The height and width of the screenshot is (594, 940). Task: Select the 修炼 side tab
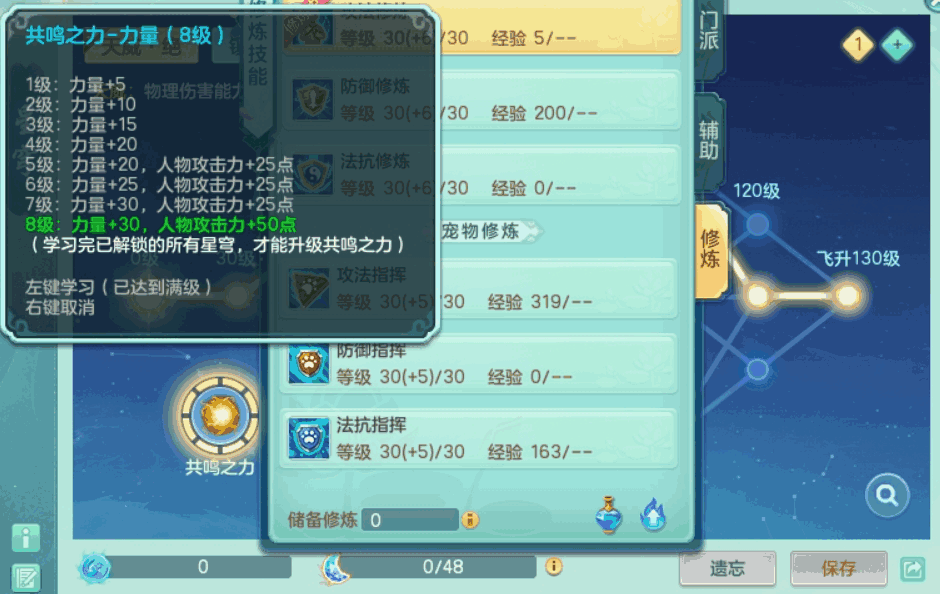[x=710, y=249]
